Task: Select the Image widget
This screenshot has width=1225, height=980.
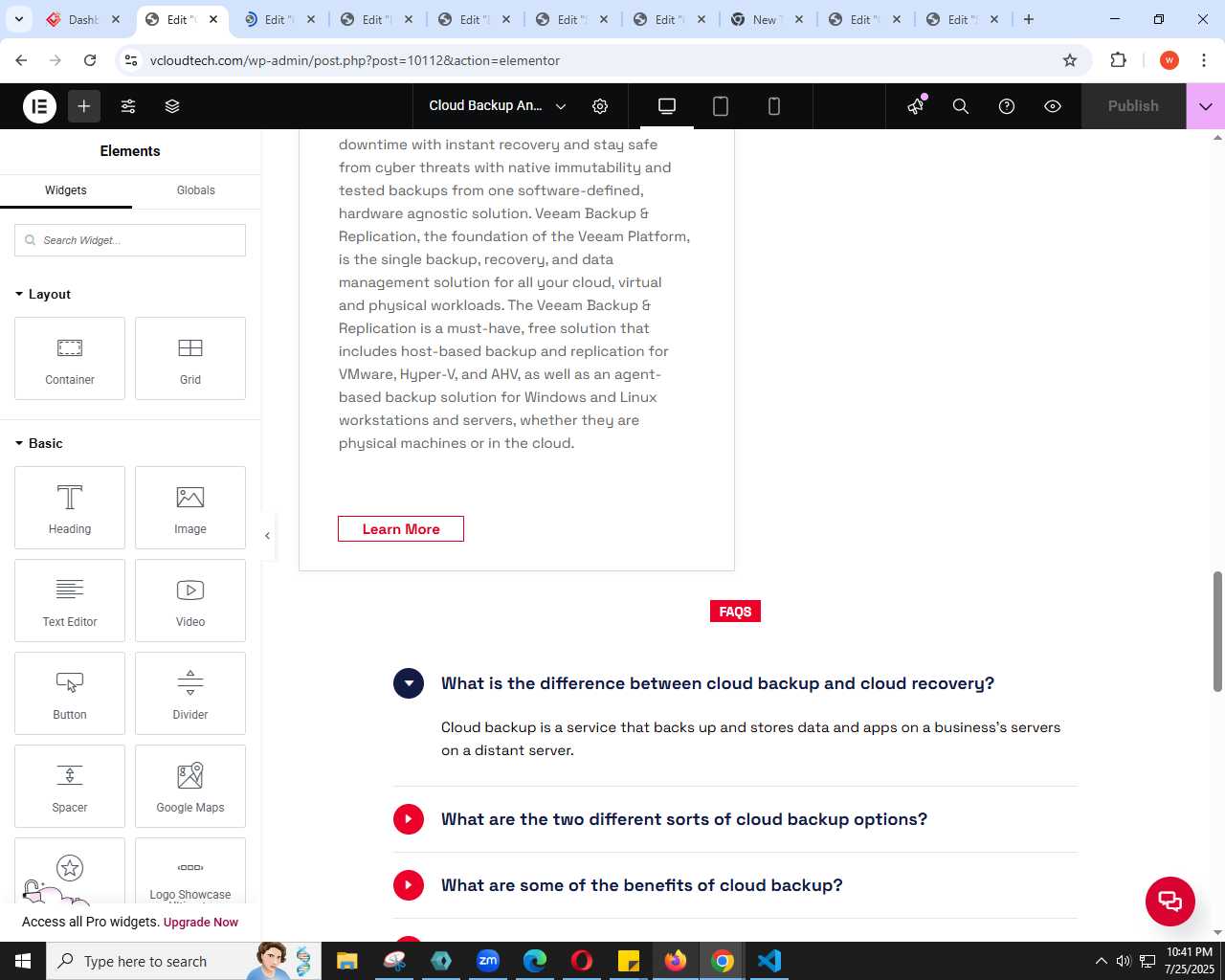Action: tap(190, 507)
